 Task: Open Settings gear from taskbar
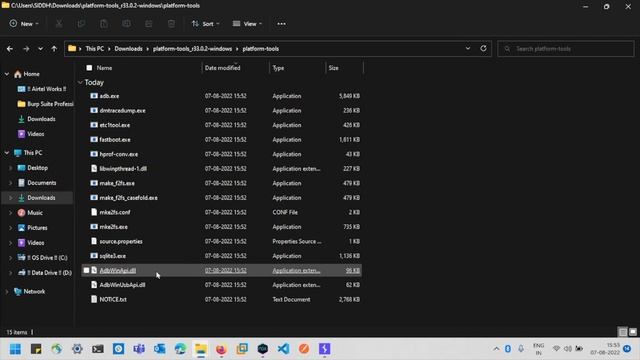(77, 349)
